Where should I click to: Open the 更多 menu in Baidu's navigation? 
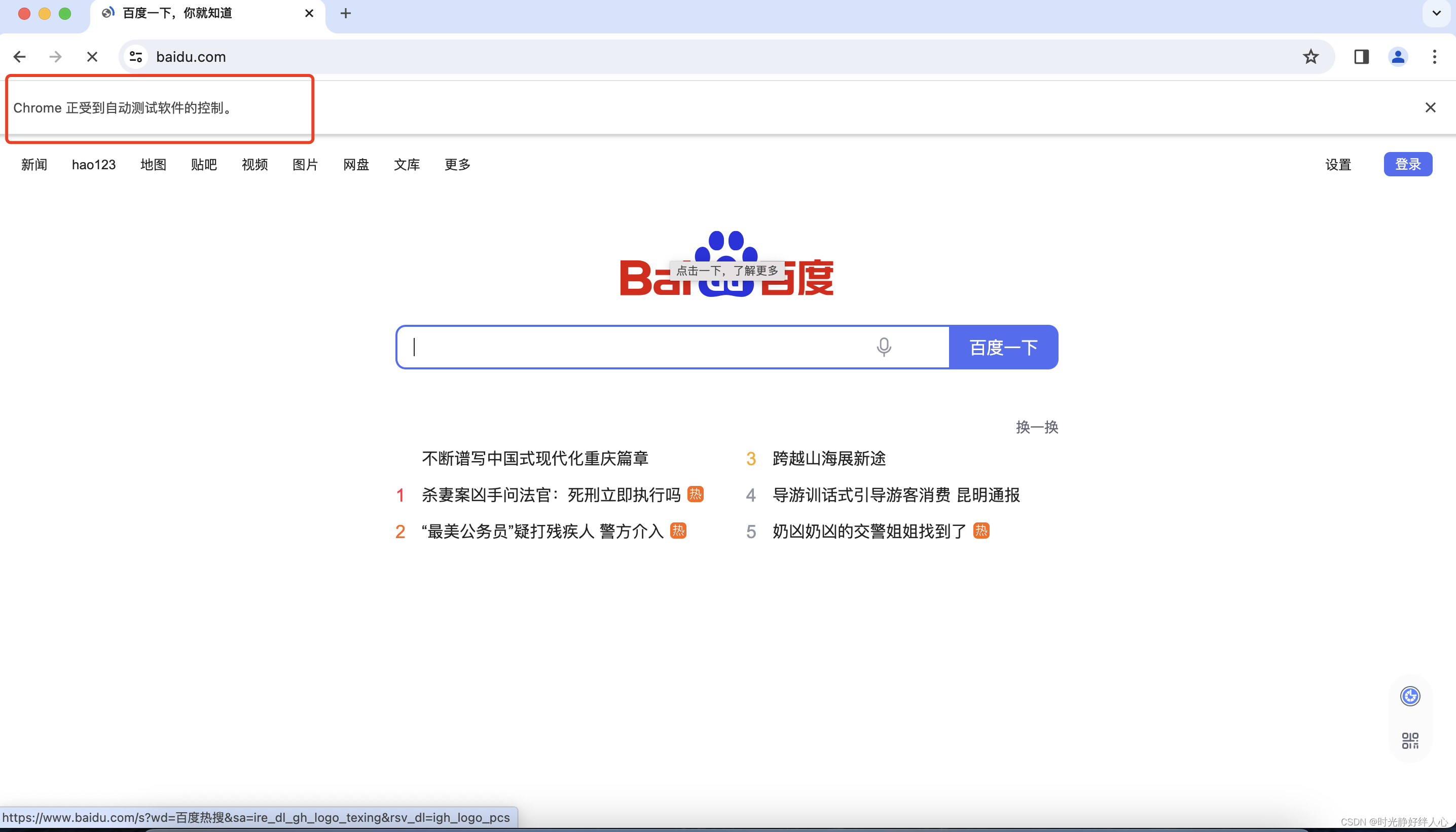click(x=457, y=165)
